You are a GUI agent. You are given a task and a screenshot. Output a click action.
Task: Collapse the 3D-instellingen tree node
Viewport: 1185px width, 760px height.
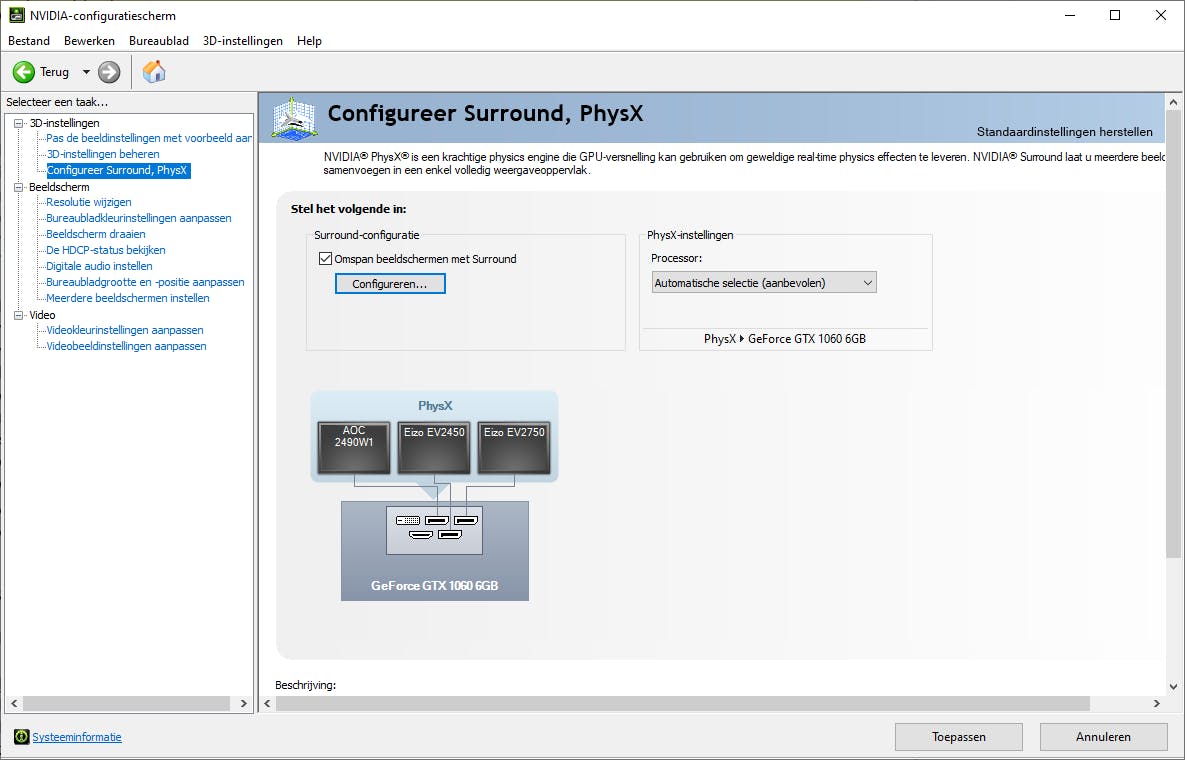19,123
